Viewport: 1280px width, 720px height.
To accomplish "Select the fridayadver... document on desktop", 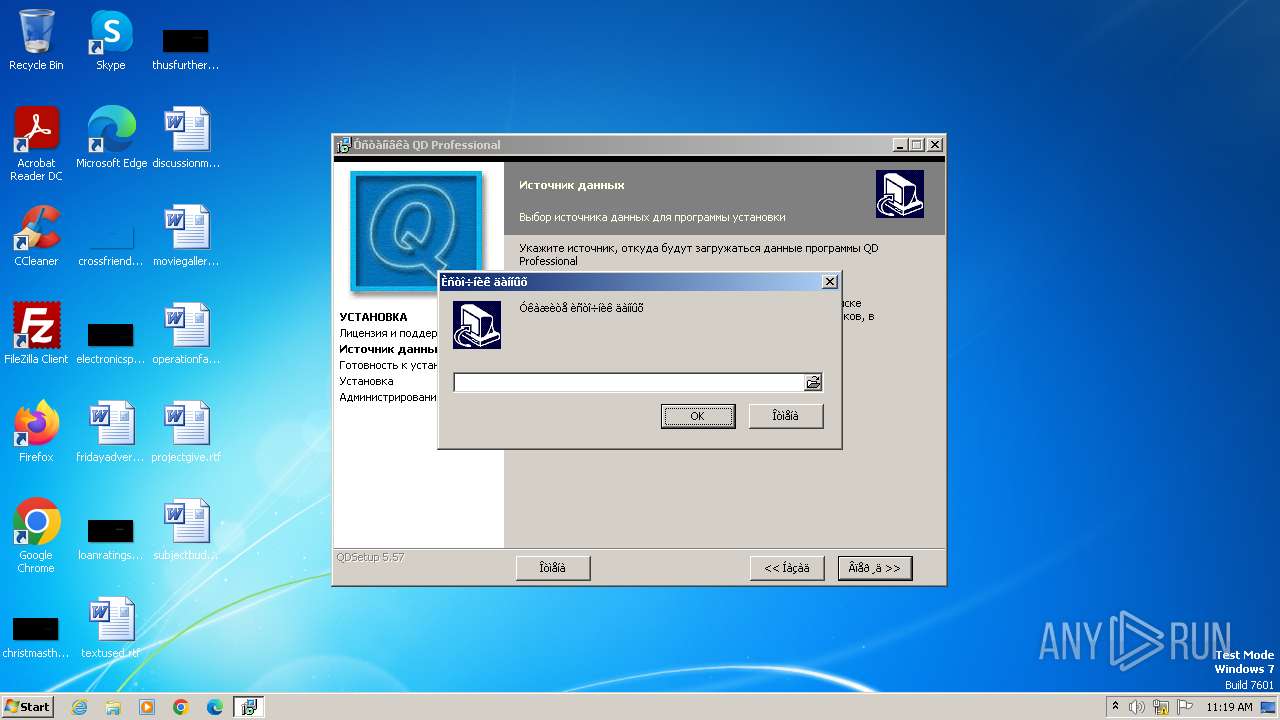I will 111,432.
